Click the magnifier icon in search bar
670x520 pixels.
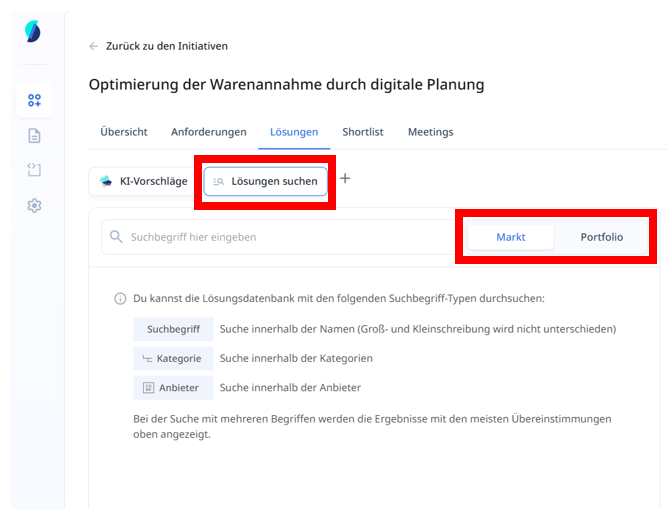(117, 237)
